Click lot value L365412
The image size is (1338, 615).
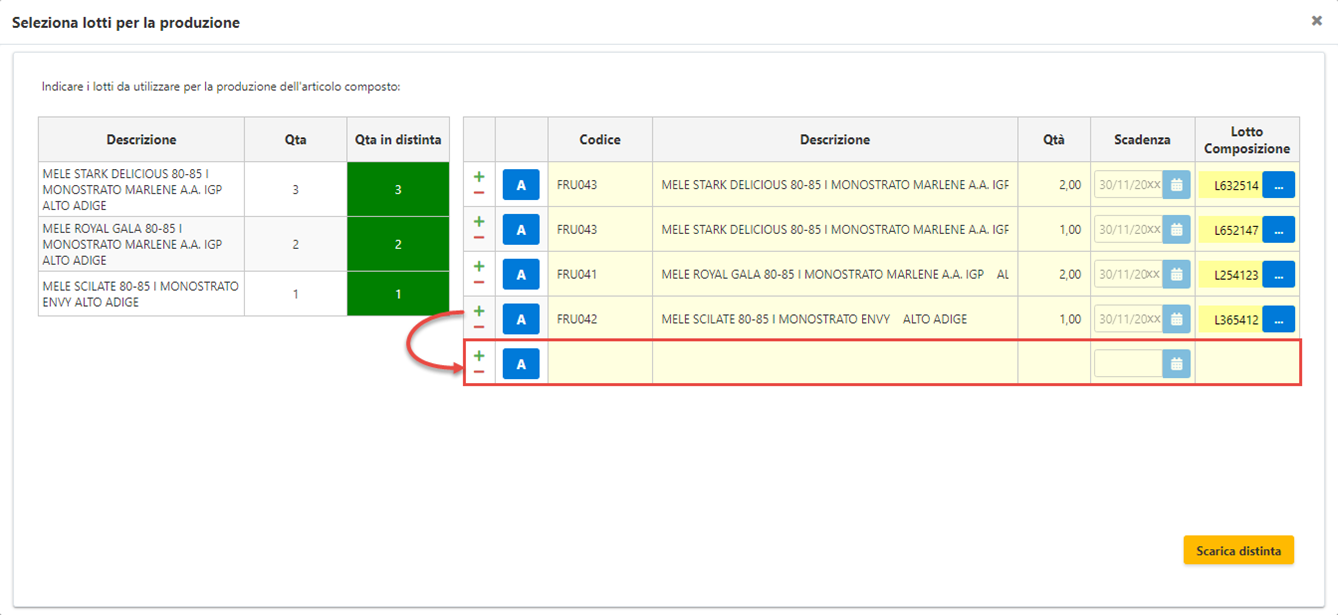click(x=1236, y=320)
